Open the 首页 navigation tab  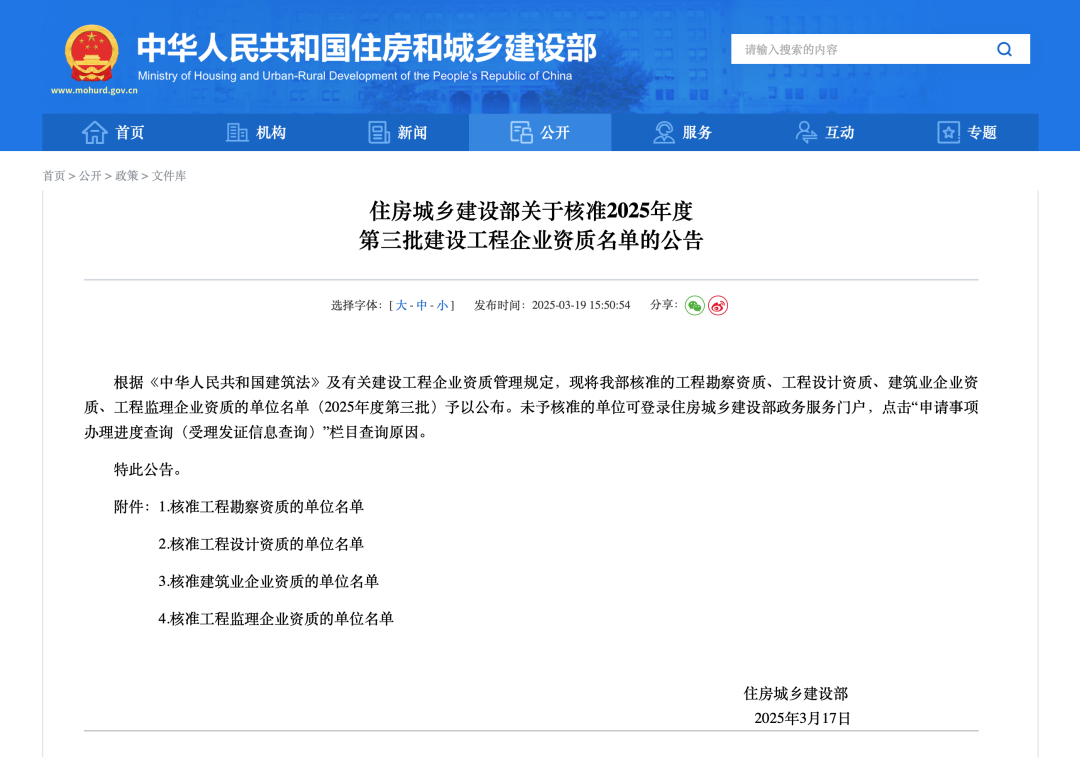[113, 132]
